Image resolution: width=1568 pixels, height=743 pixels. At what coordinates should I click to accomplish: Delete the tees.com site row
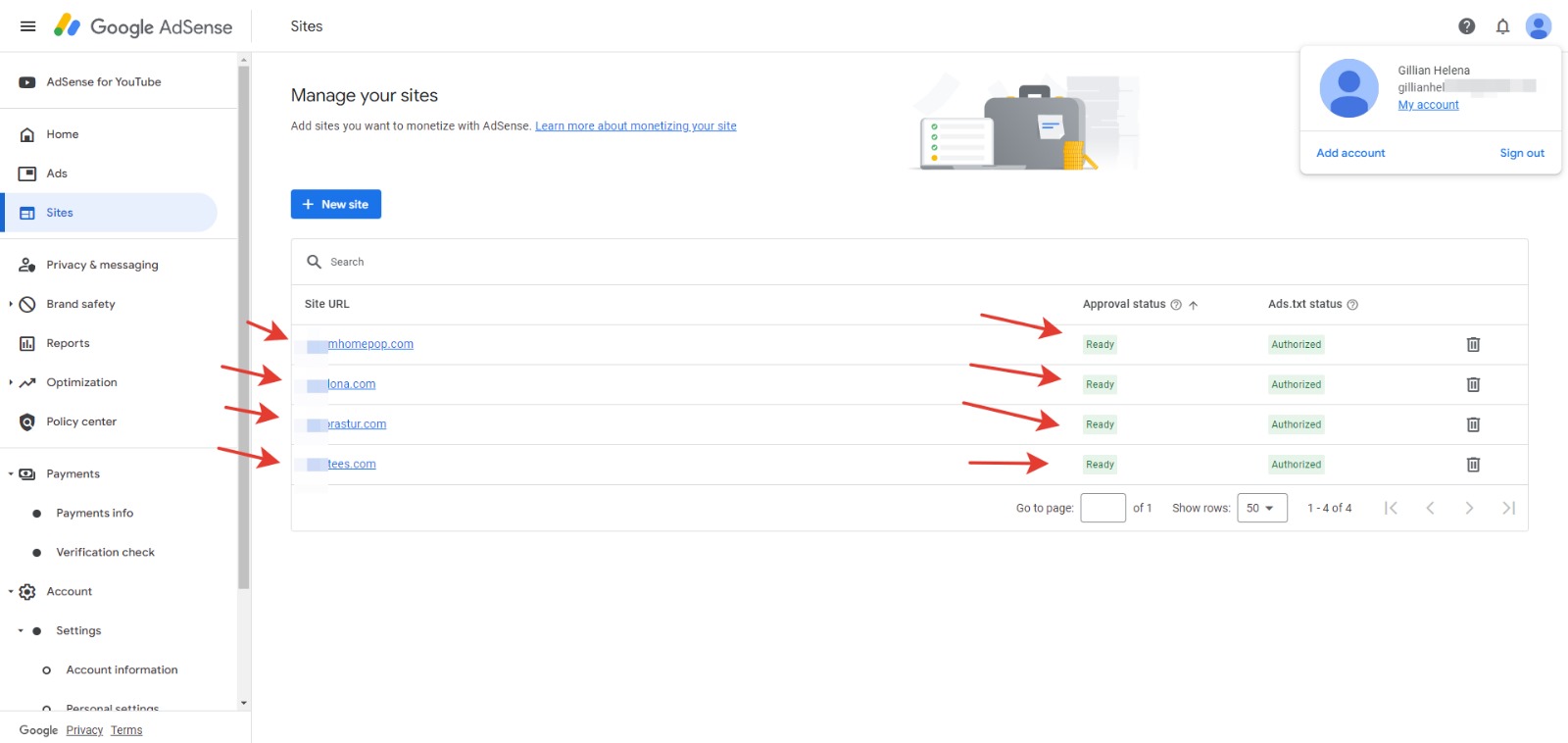[x=1473, y=465]
